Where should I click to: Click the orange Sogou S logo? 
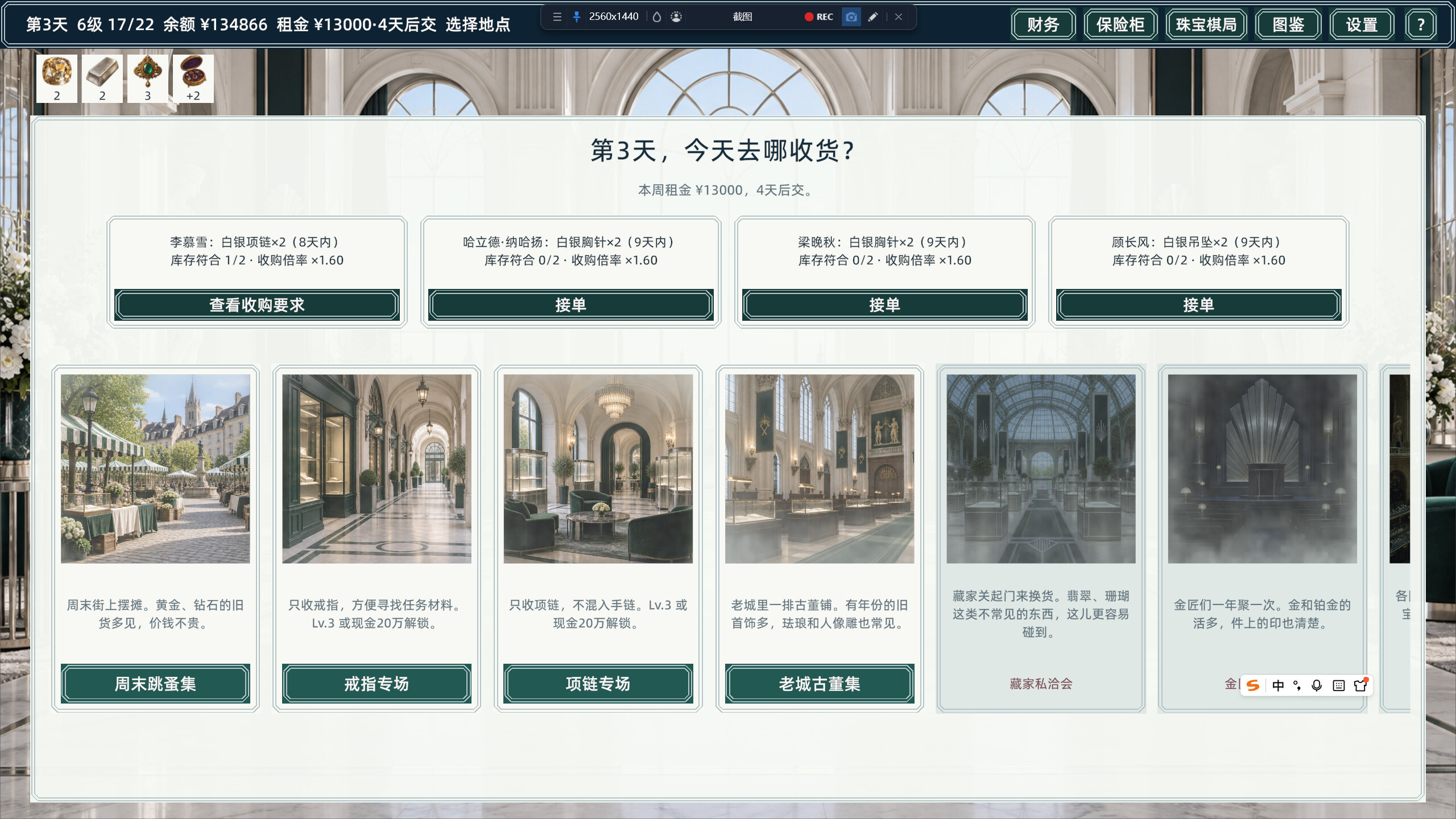click(1253, 685)
